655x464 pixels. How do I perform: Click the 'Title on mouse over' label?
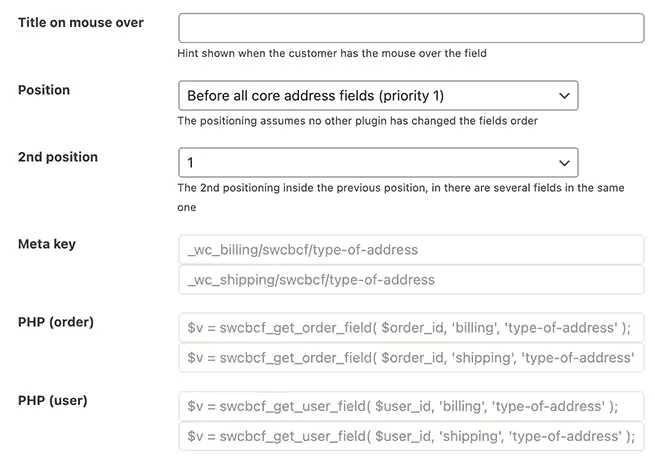81,23
